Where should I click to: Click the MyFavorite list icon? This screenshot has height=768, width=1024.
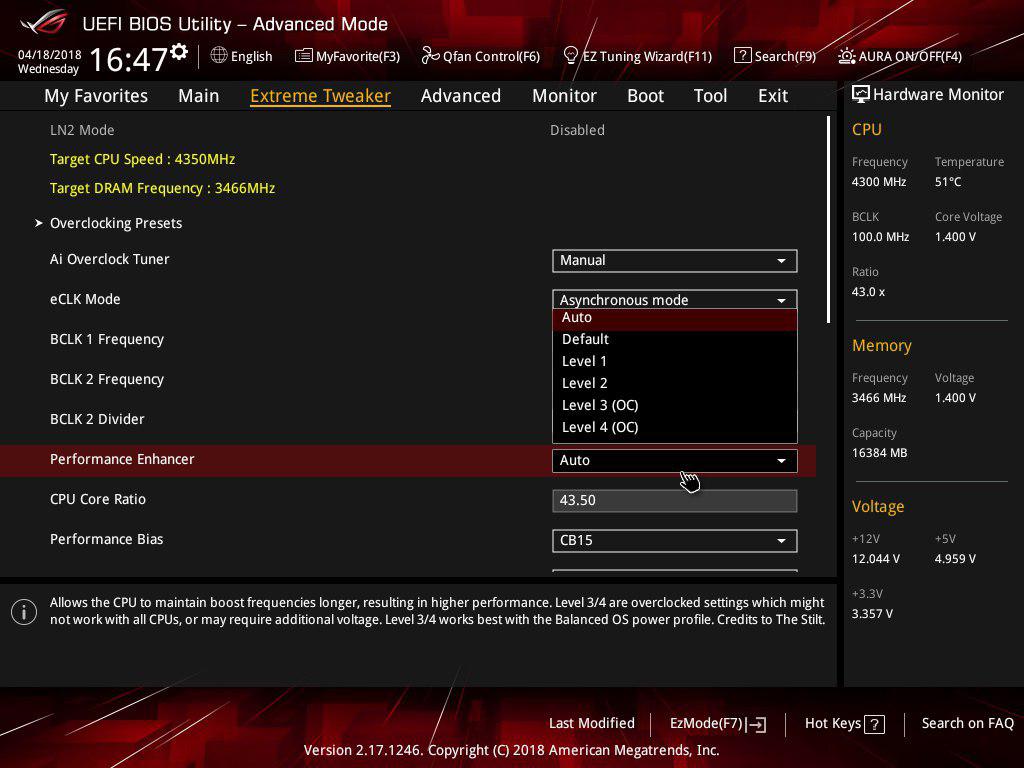303,56
